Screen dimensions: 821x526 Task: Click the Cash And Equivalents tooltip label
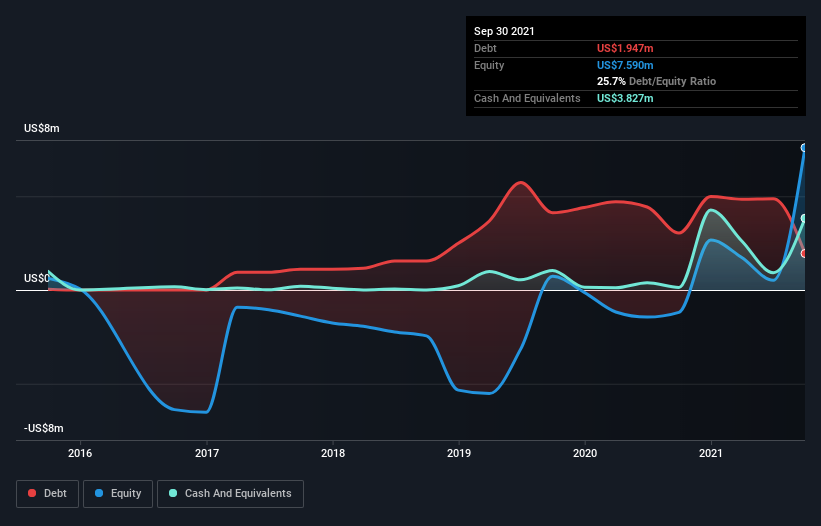tap(527, 98)
